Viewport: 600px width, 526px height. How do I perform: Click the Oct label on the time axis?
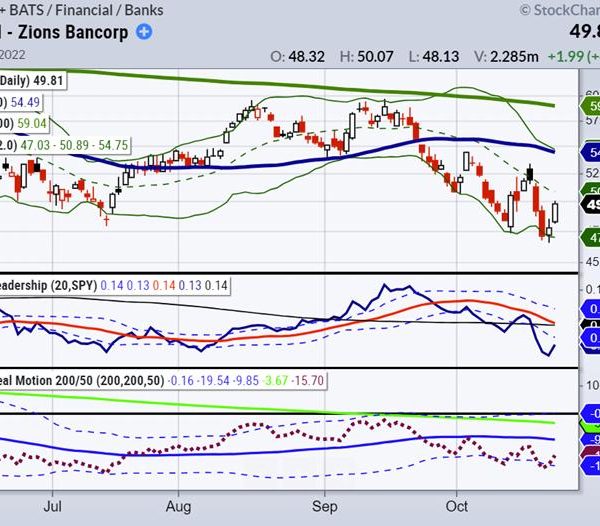[457, 506]
